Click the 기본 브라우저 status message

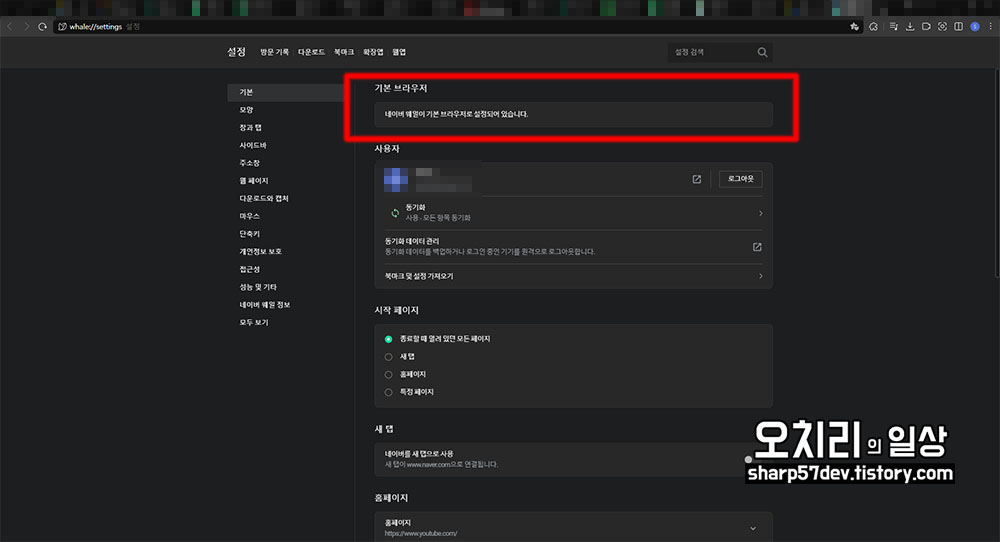click(457, 114)
